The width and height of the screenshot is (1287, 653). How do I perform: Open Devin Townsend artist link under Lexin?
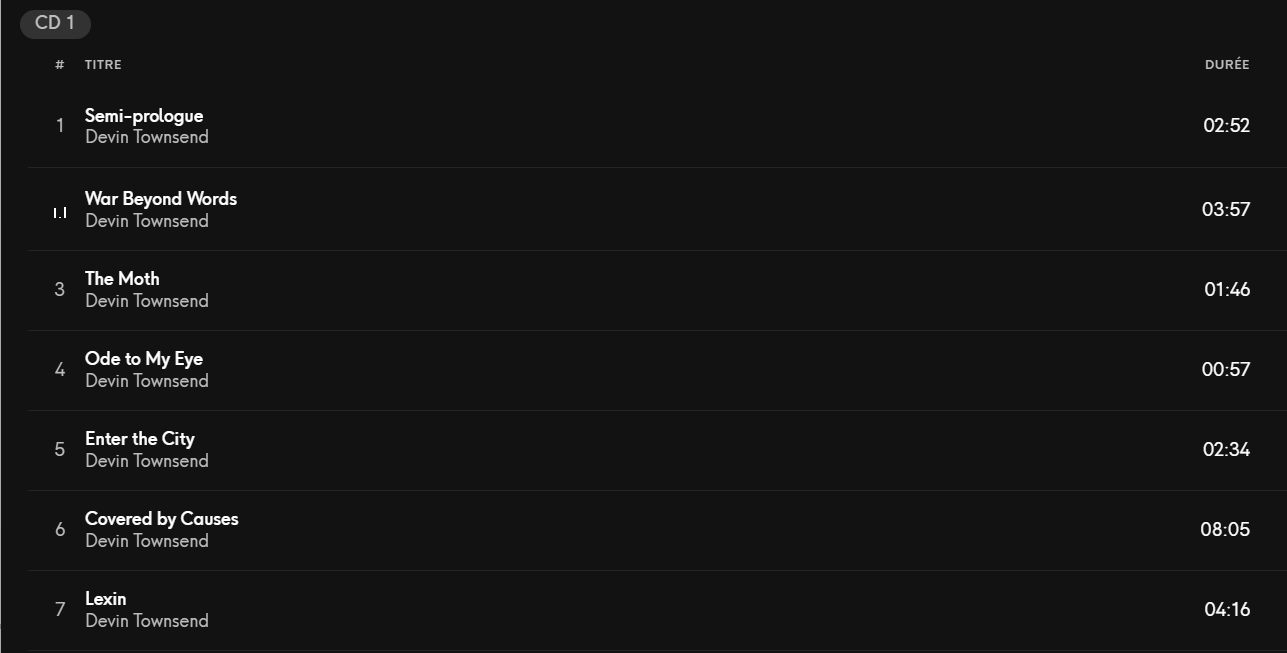pyautogui.click(x=147, y=621)
